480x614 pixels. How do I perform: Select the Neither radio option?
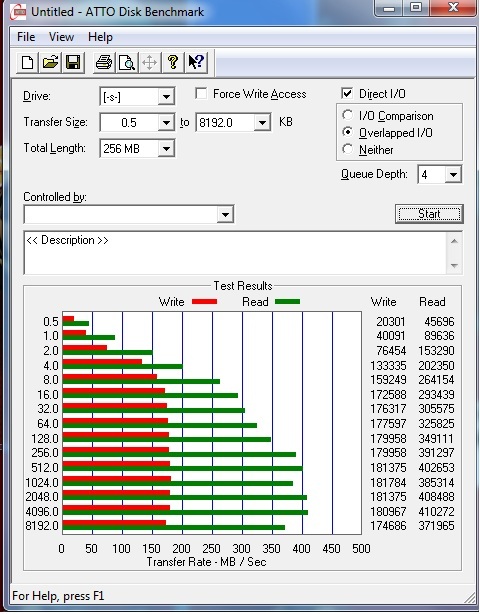tap(347, 149)
